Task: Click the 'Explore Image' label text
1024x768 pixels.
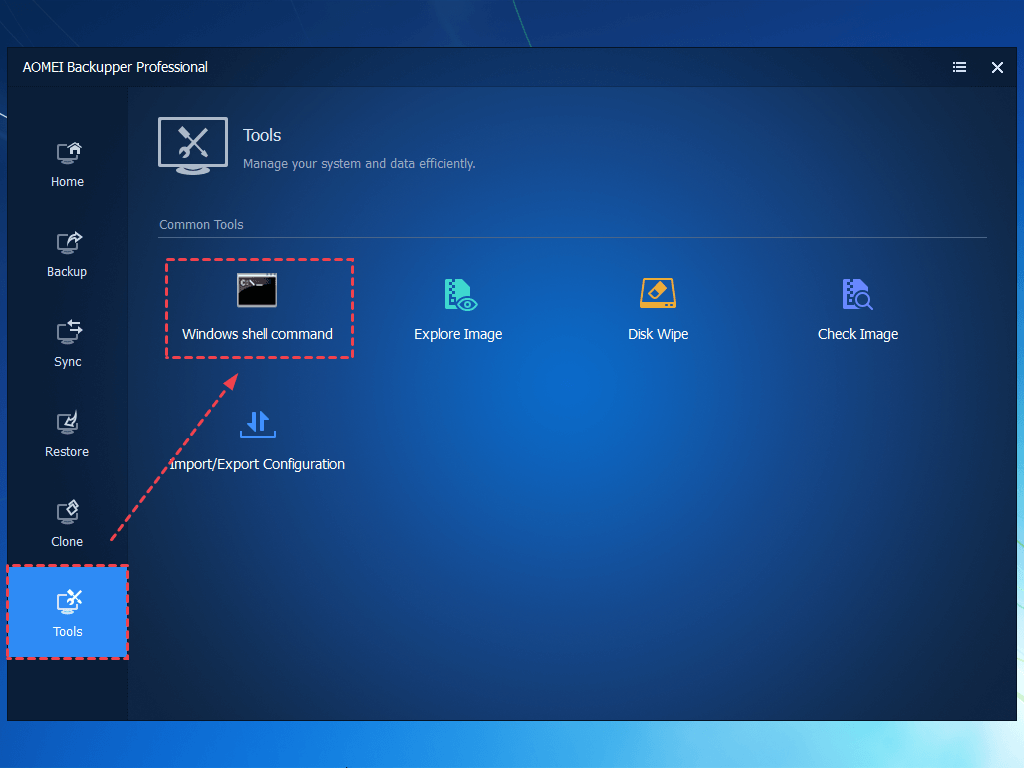Action: tap(458, 334)
